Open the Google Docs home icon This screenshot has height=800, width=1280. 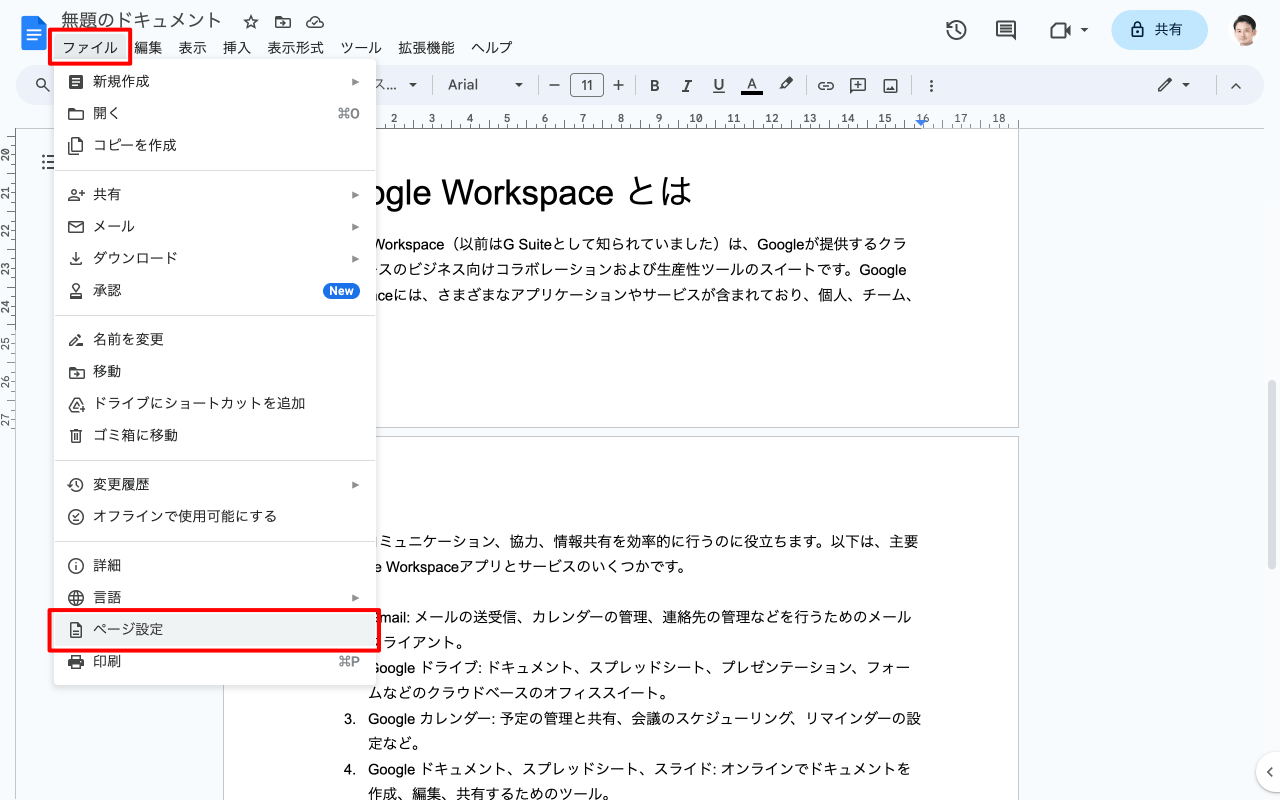pyautogui.click(x=34, y=32)
